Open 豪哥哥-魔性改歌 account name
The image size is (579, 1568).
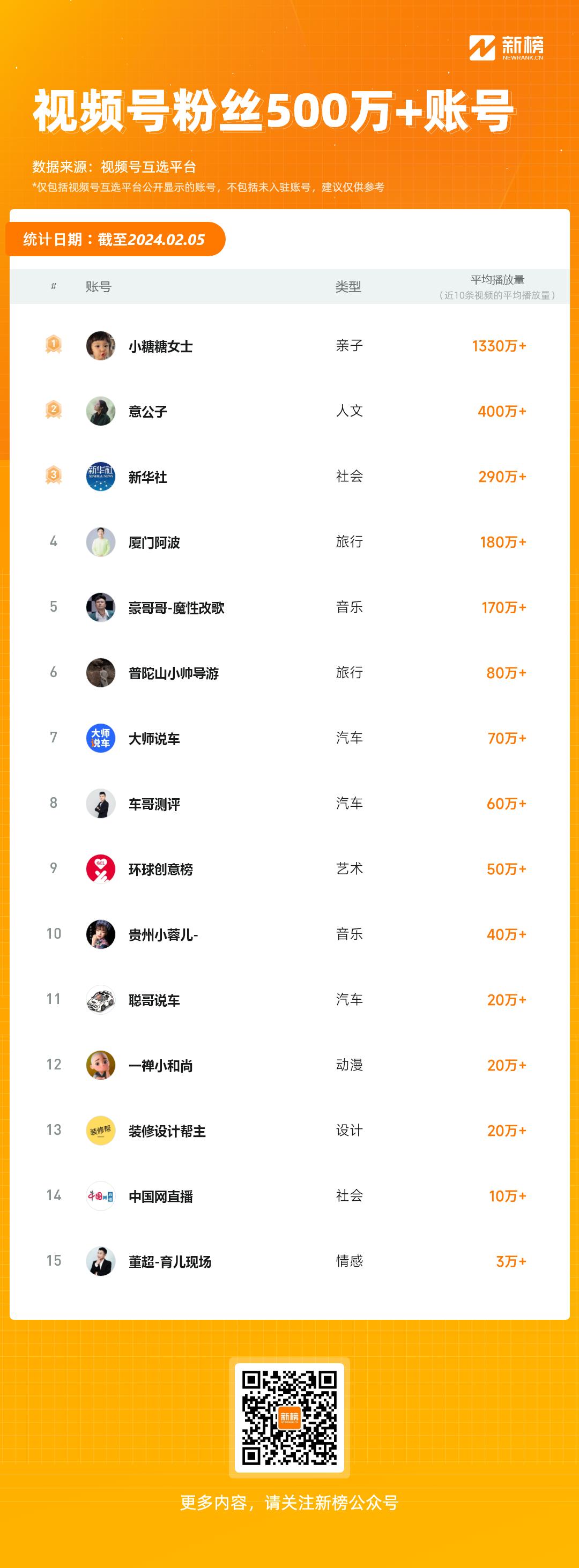coord(176,607)
